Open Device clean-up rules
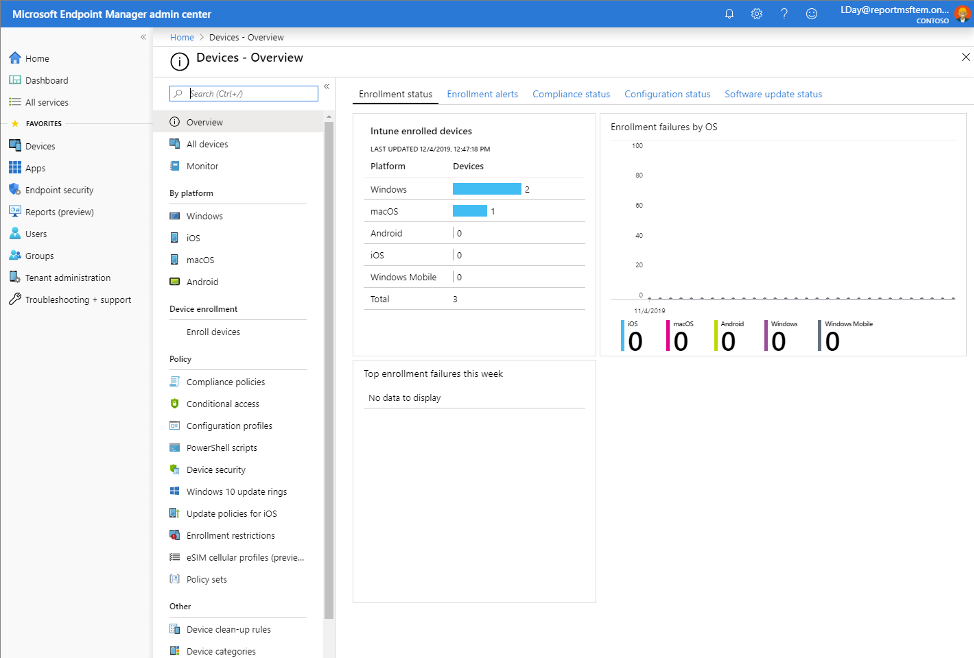Image resolution: width=974 pixels, height=658 pixels. pyautogui.click(x=229, y=629)
